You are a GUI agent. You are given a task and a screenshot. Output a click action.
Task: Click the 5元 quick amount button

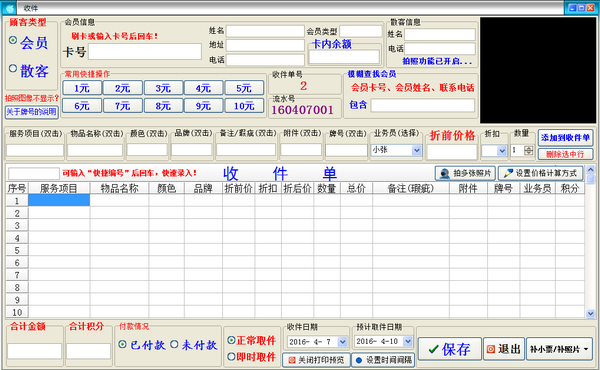coord(244,88)
